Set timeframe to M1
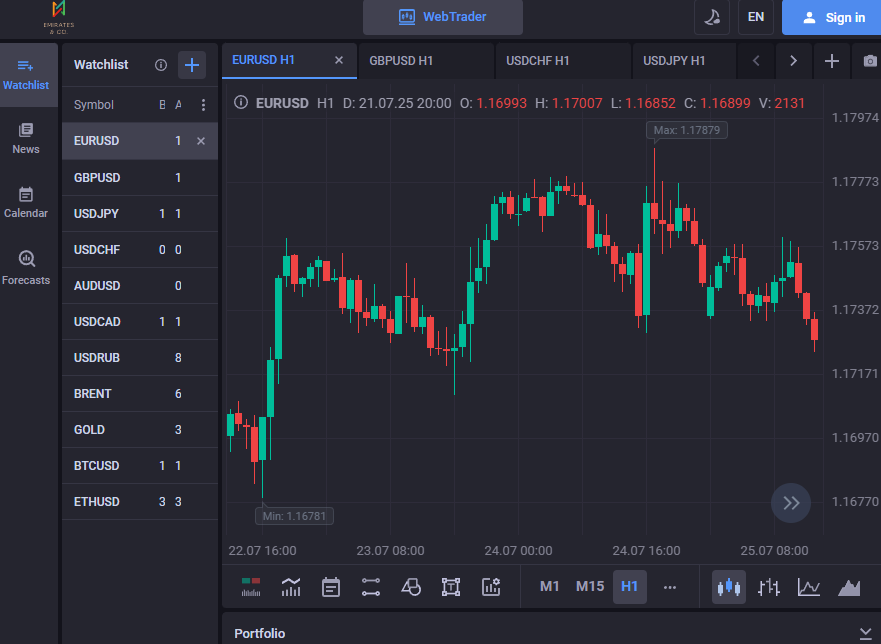The image size is (881, 644). [x=550, y=587]
